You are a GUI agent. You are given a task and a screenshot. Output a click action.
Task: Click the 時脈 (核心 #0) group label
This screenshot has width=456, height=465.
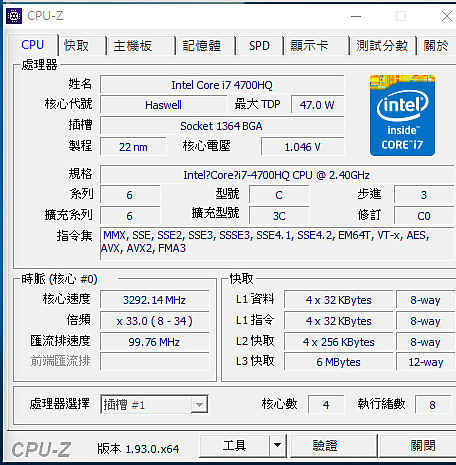tap(59, 279)
